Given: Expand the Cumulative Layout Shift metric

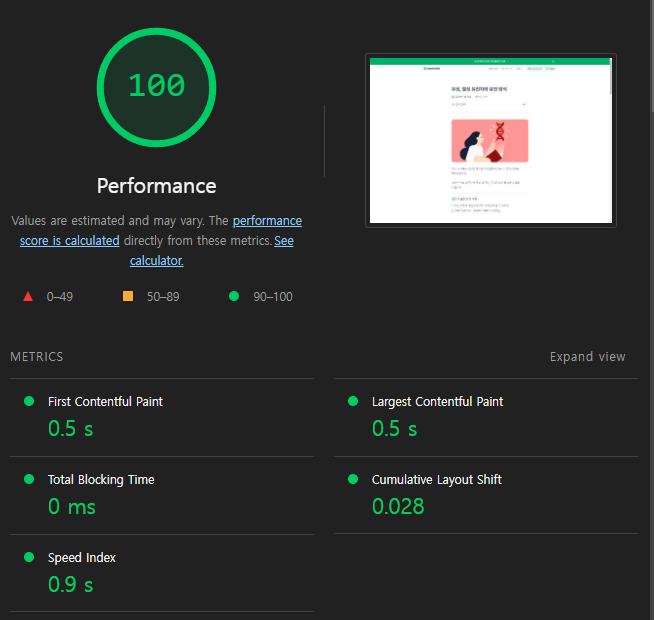Looking at the screenshot, I should (x=486, y=495).
